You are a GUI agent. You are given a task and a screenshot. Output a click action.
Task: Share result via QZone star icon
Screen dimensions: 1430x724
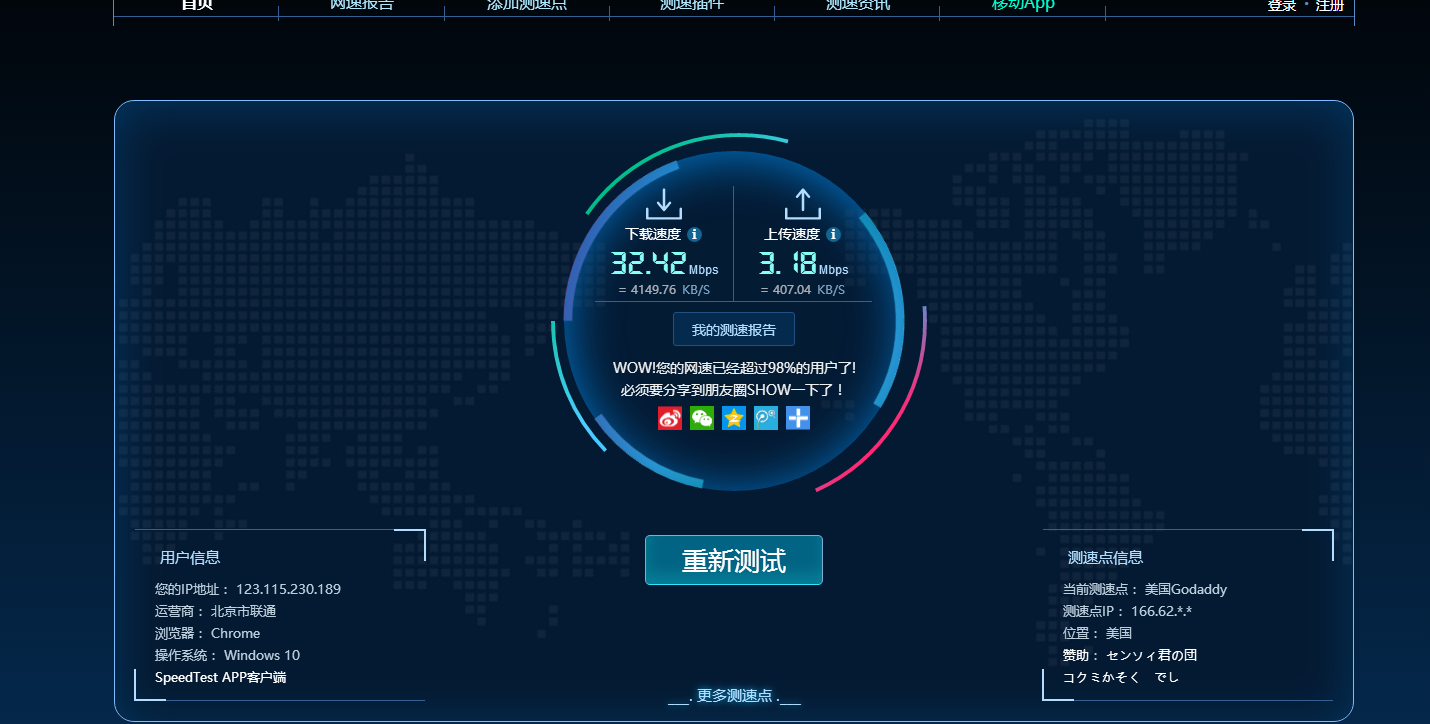(734, 418)
